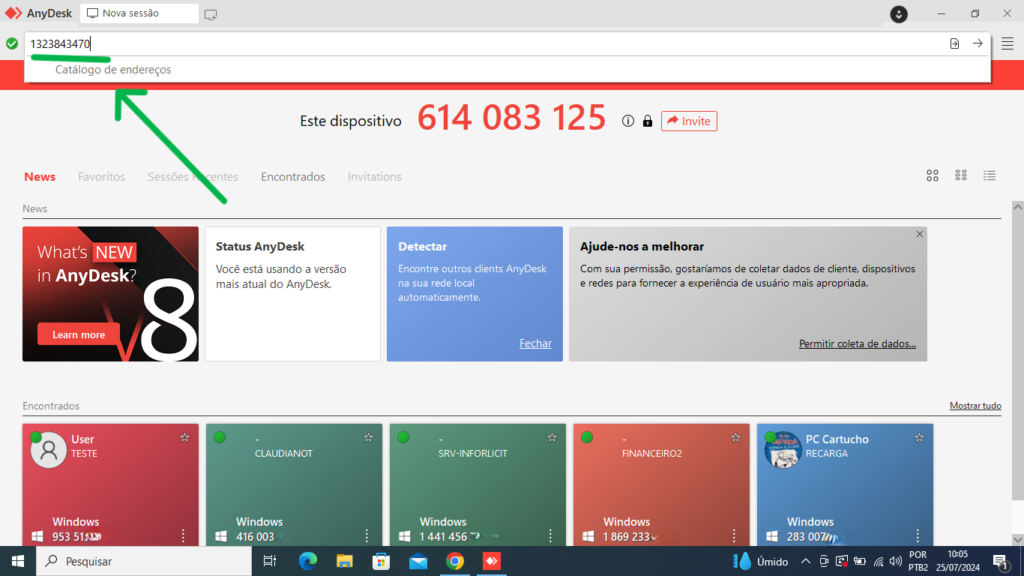Screen dimensions: 1024x576
Task: Favorite the FINANCEIRO2 device star
Action: click(x=735, y=438)
